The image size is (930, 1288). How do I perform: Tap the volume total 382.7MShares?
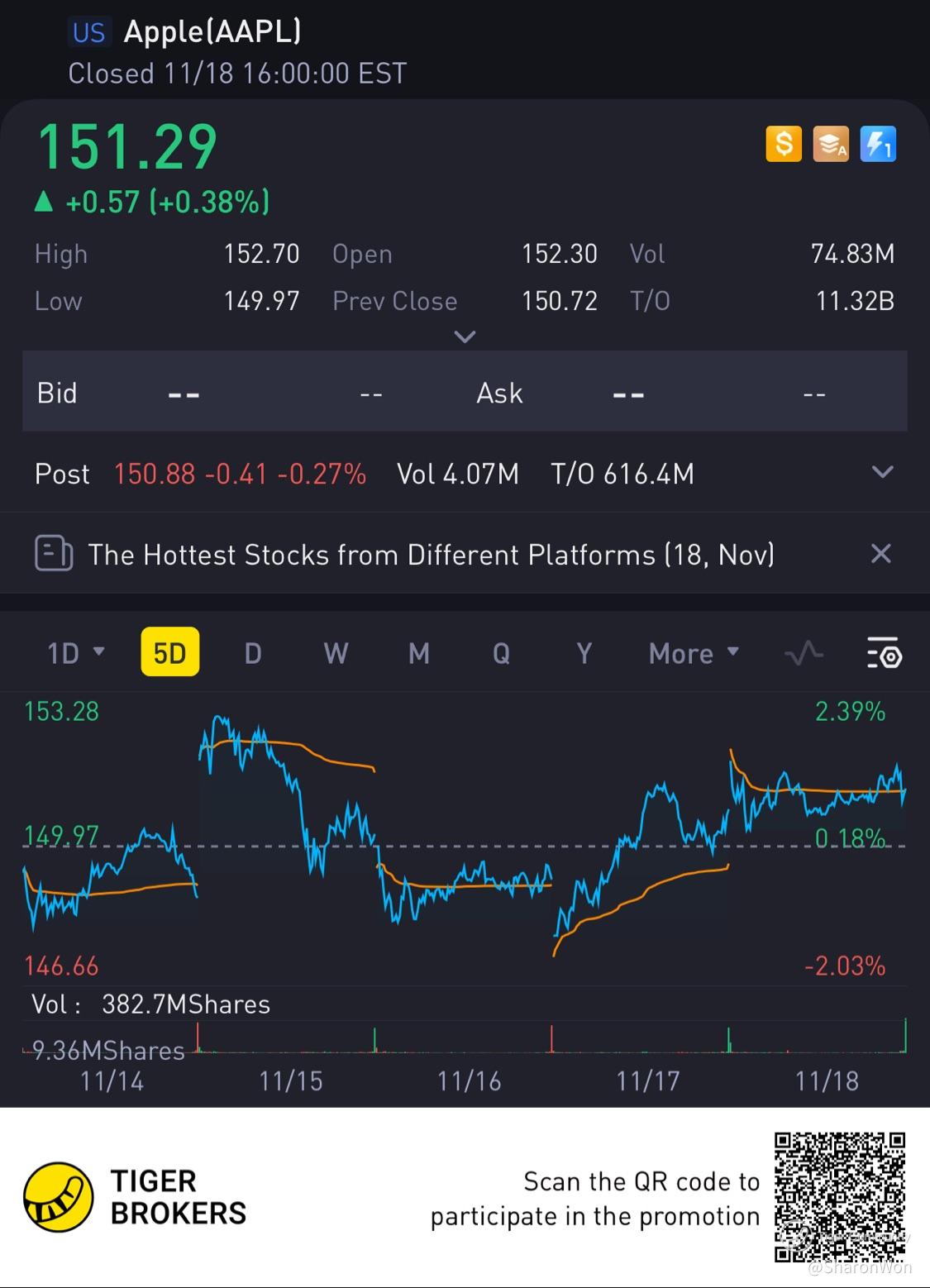[x=186, y=1004]
